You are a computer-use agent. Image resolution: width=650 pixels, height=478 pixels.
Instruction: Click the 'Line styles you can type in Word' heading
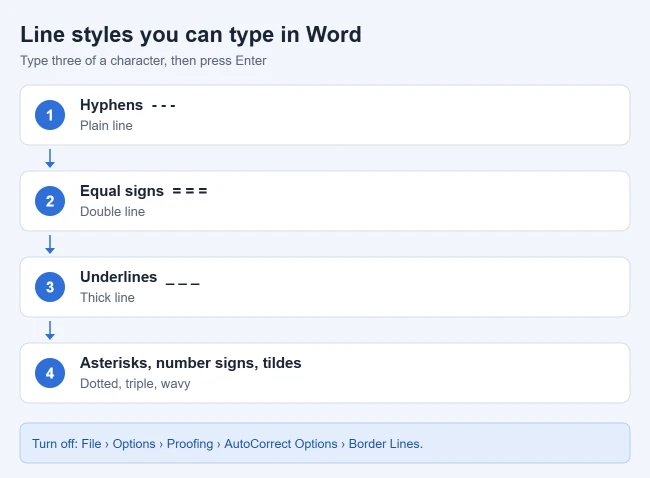191,35
